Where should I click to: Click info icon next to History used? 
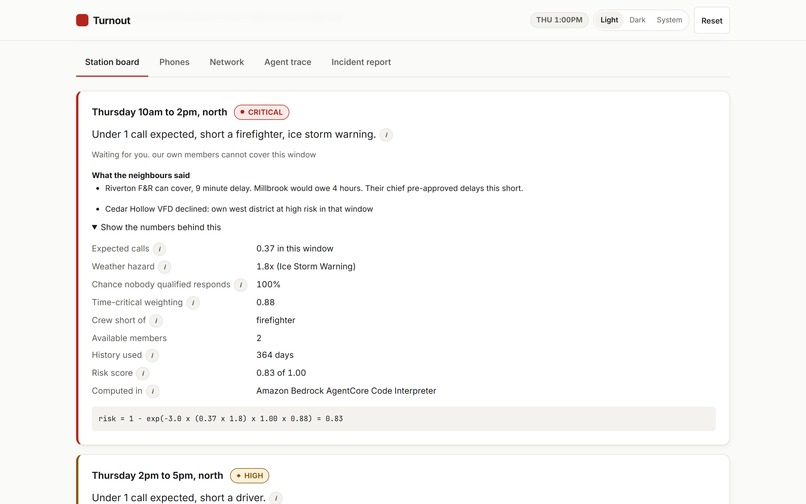coord(152,355)
